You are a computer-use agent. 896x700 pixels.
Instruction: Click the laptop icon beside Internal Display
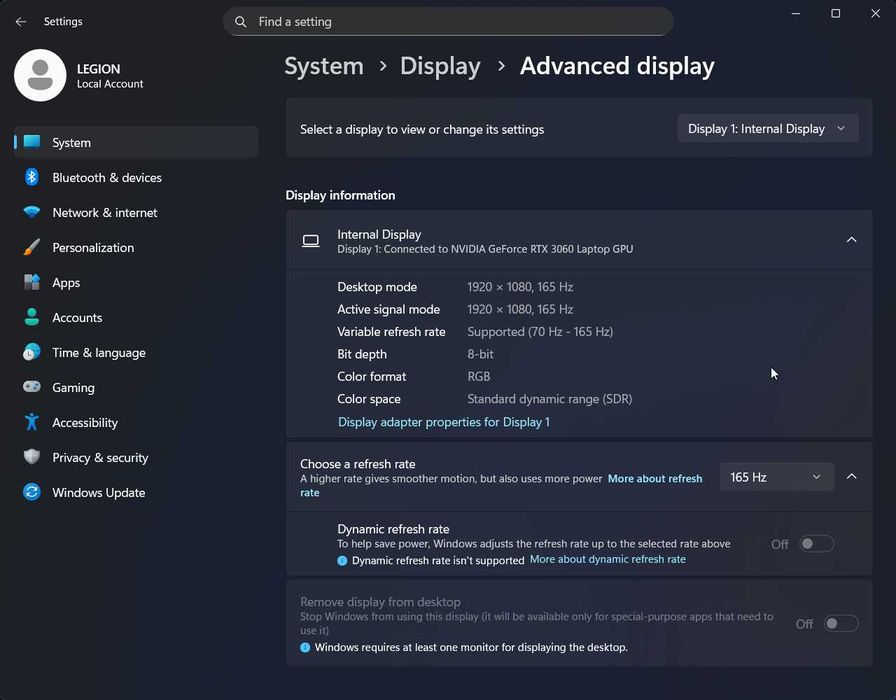click(311, 241)
